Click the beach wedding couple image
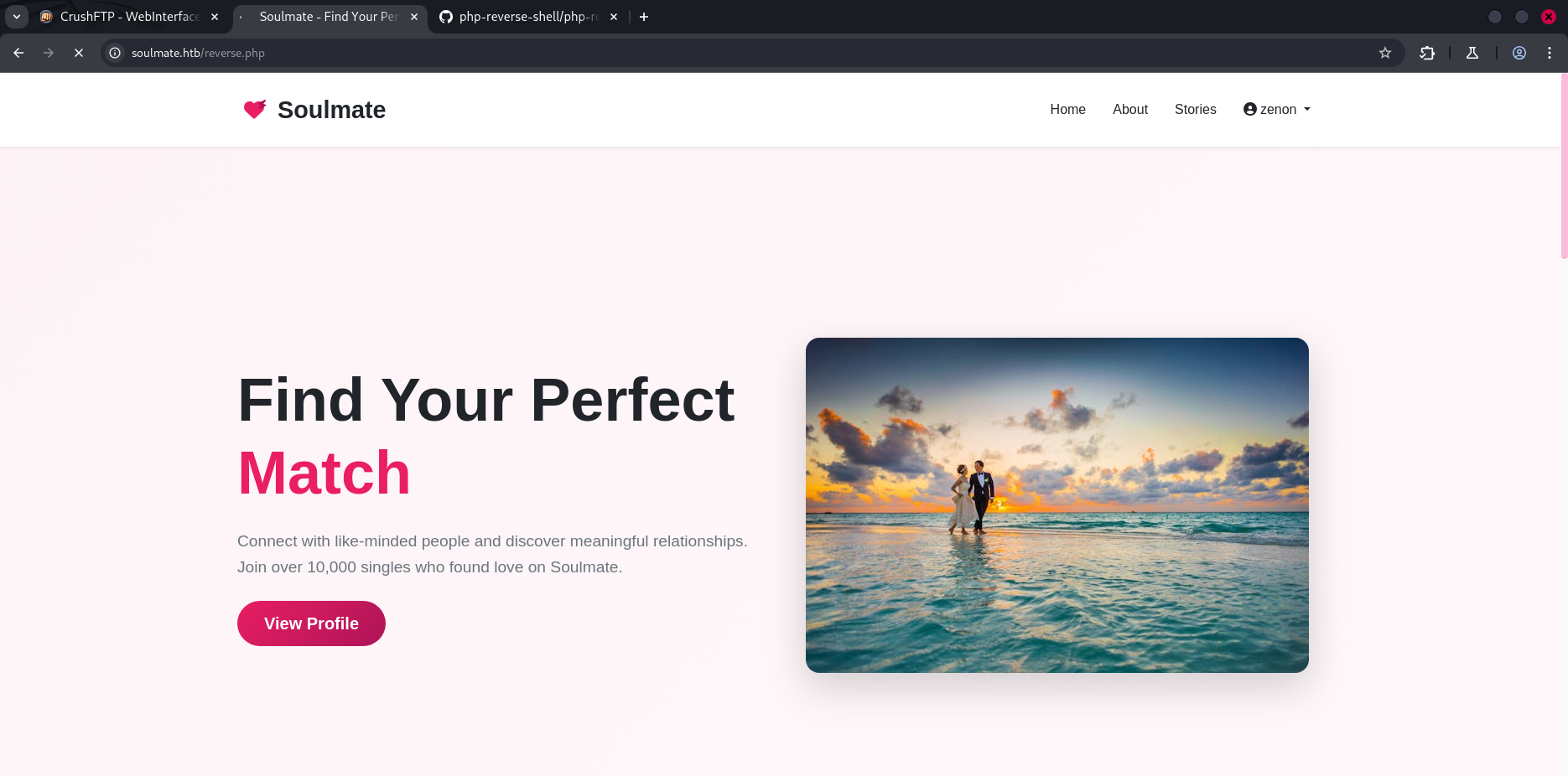1568x776 pixels. 1057,505
